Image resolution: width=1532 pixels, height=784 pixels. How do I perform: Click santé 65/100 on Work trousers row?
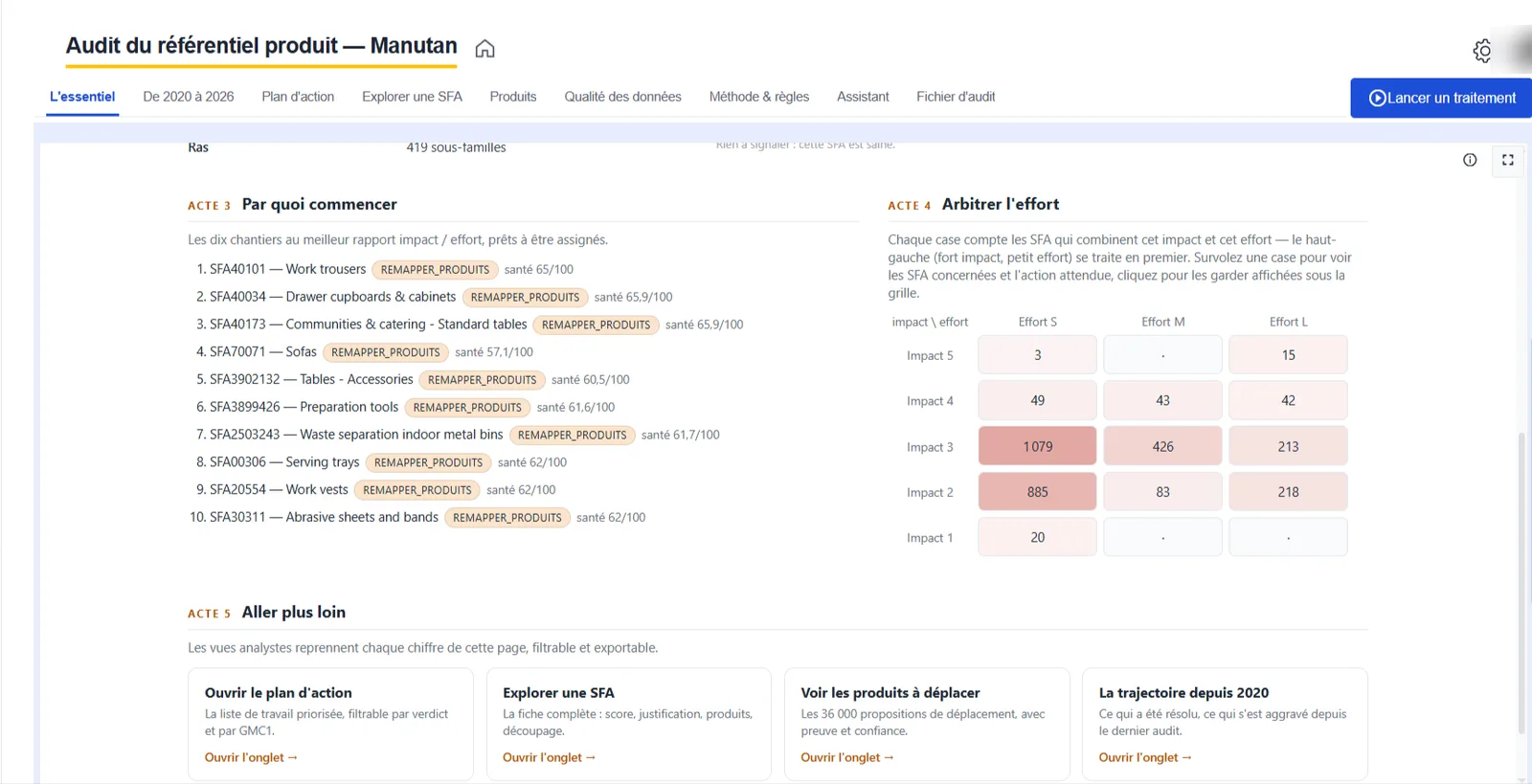point(539,270)
